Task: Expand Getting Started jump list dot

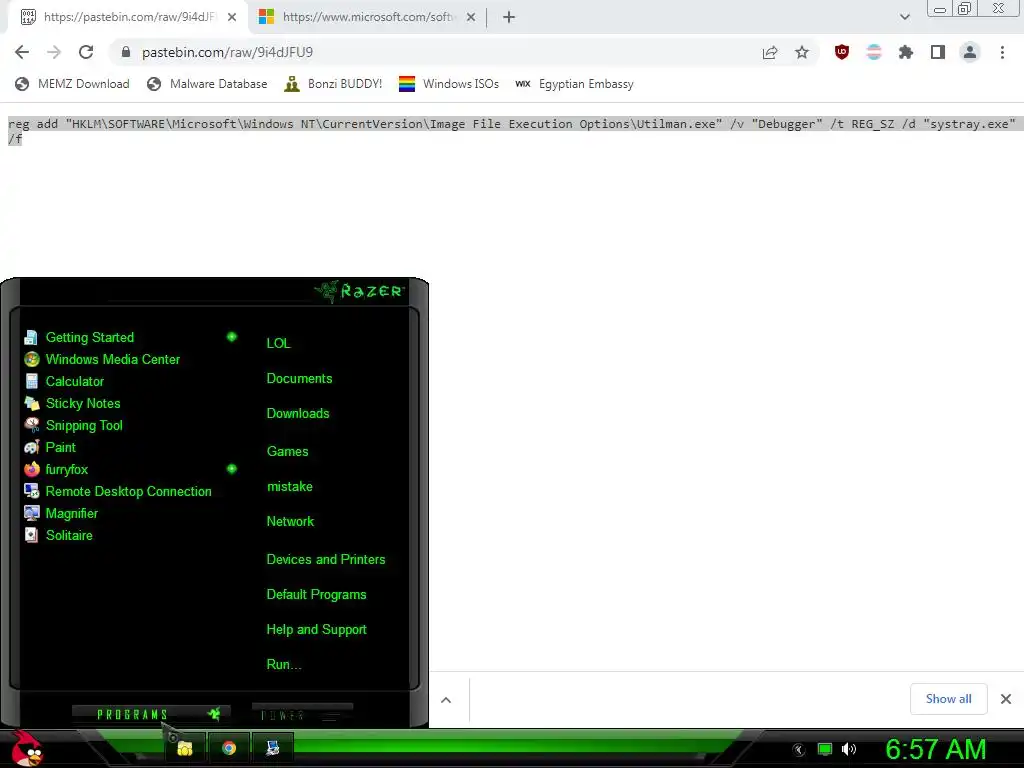Action: tap(231, 337)
